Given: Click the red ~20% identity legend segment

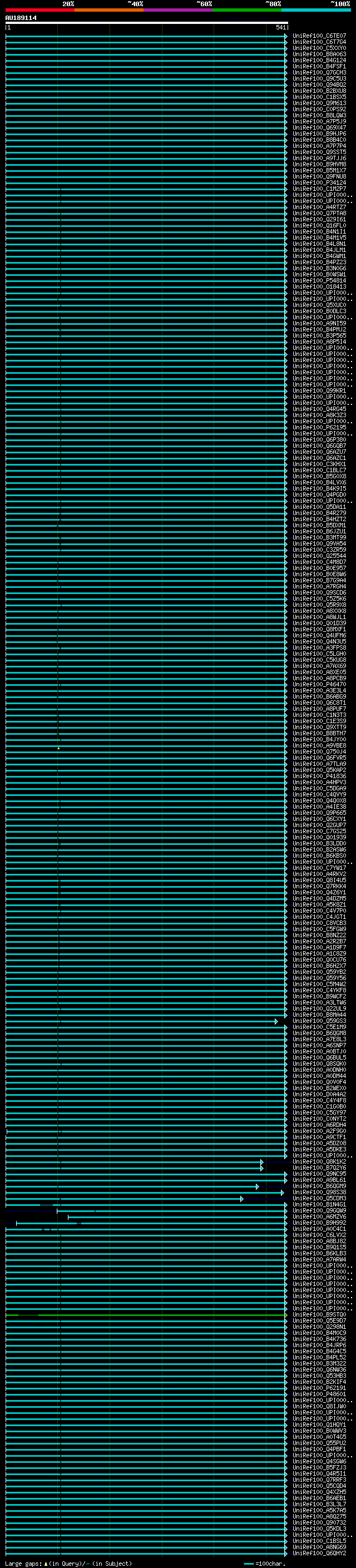Looking at the screenshot, I should click(39, 10).
